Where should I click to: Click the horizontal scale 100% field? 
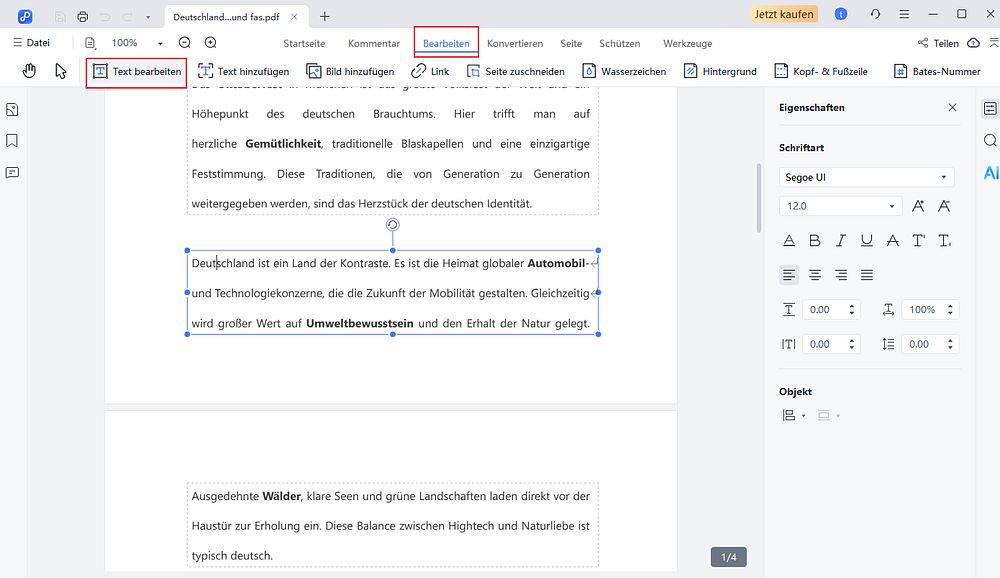(930, 309)
